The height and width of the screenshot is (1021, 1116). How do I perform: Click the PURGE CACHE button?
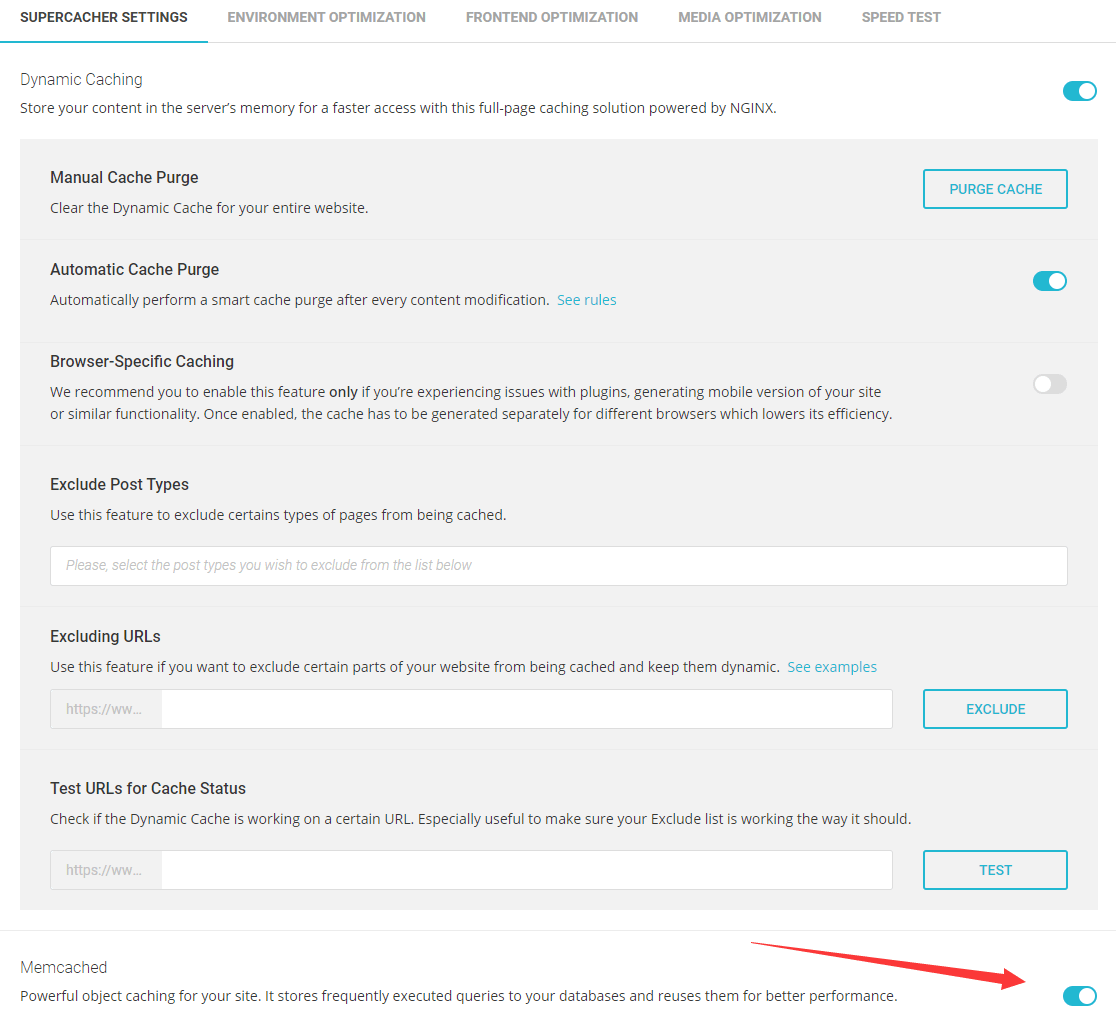994,189
